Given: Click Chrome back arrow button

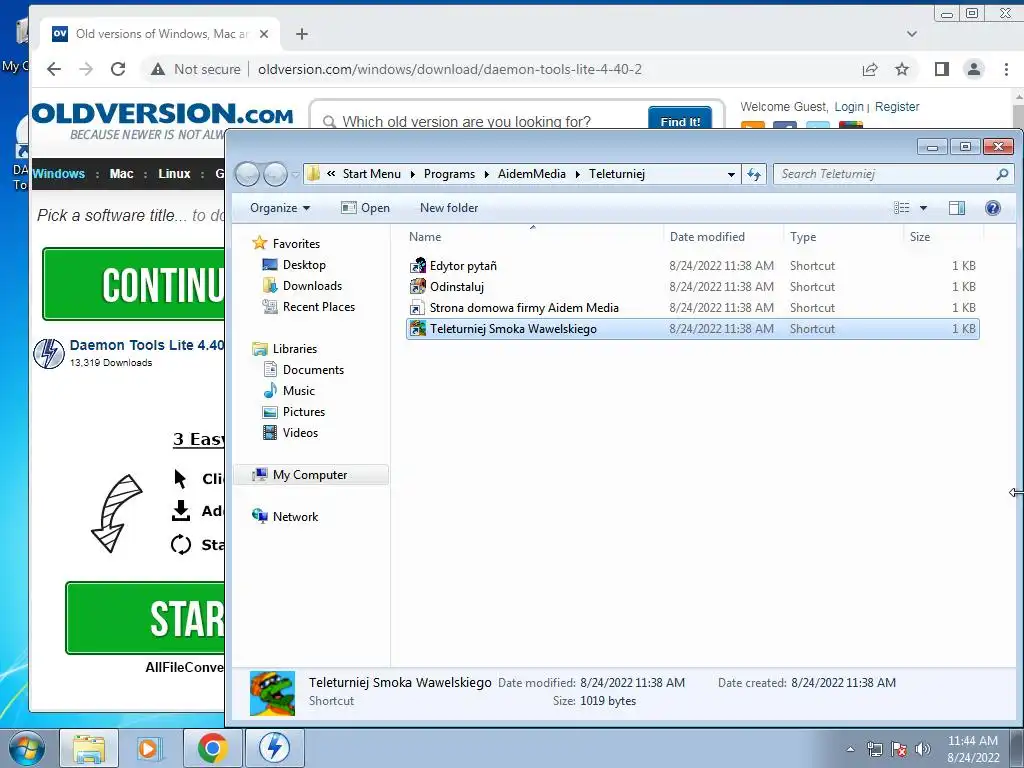Looking at the screenshot, I should [54, 69].
